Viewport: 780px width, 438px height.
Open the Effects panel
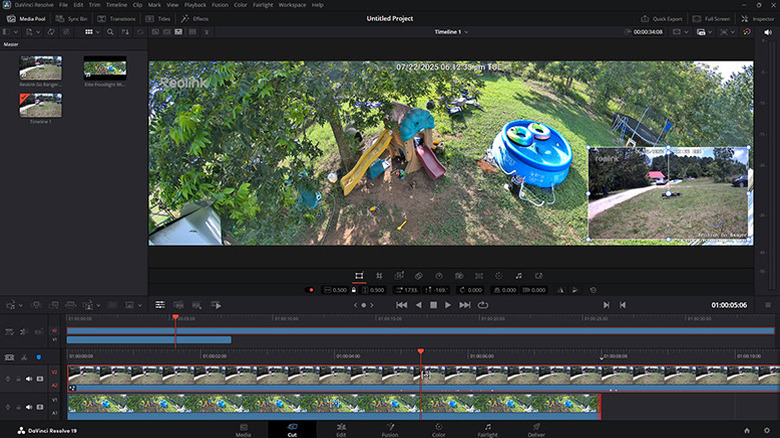click(195, 18)
